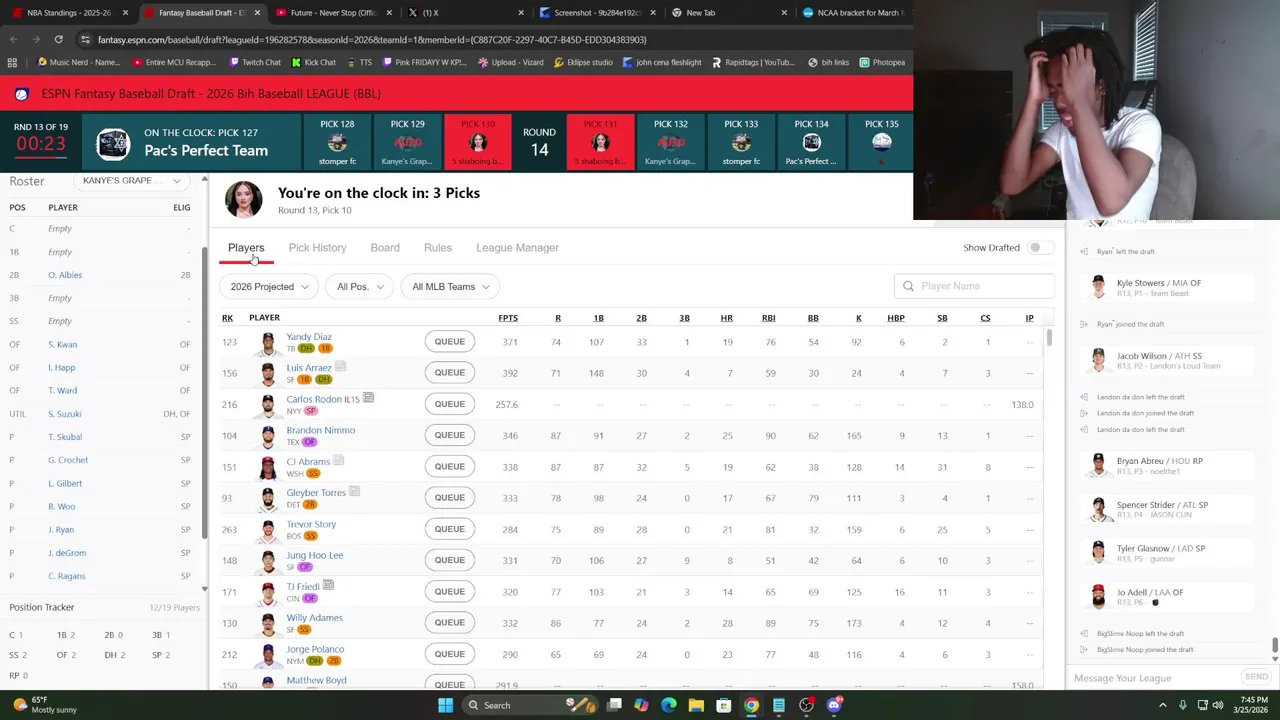The image size is (1280, 720).
Task: Open File Explorer from the taskbar
Action: [696, 705]
